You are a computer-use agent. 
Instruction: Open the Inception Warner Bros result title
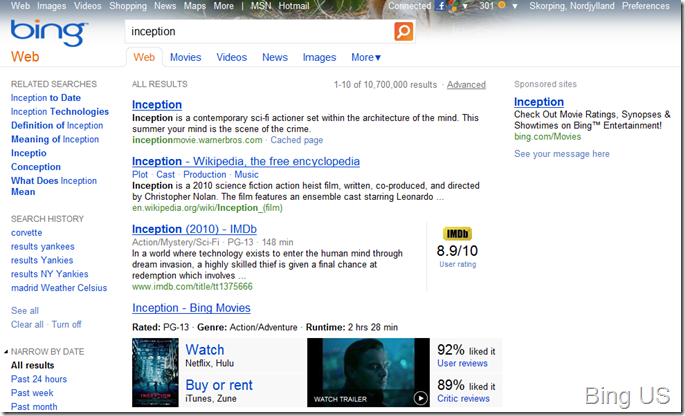(157, 105)
